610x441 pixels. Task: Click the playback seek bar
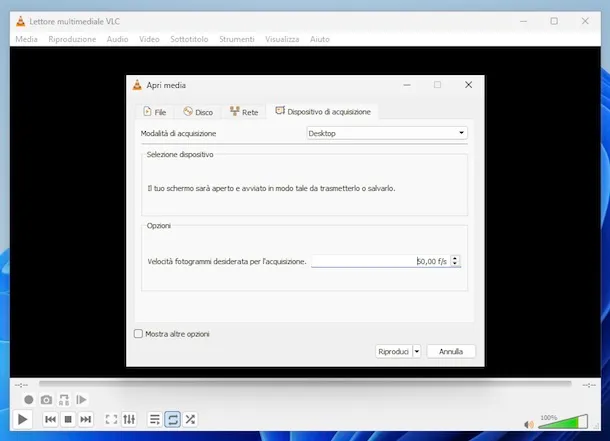pos(305,384)
